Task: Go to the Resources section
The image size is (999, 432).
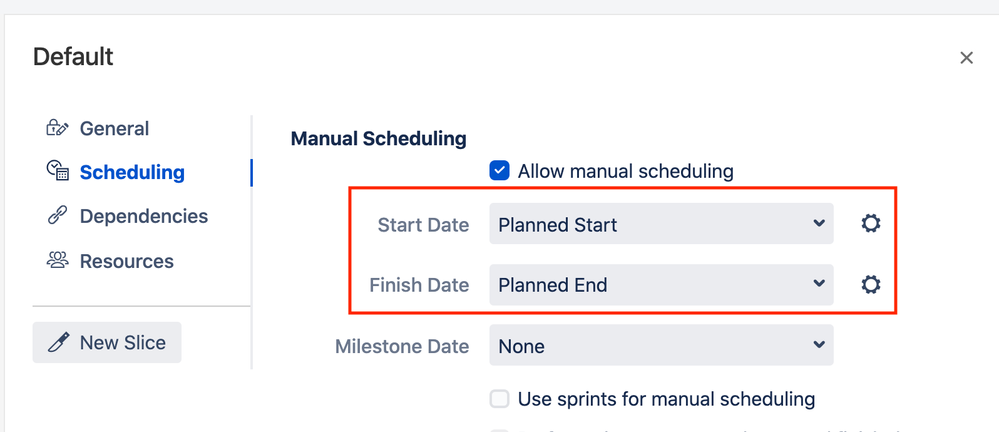Action: [126, 261]
